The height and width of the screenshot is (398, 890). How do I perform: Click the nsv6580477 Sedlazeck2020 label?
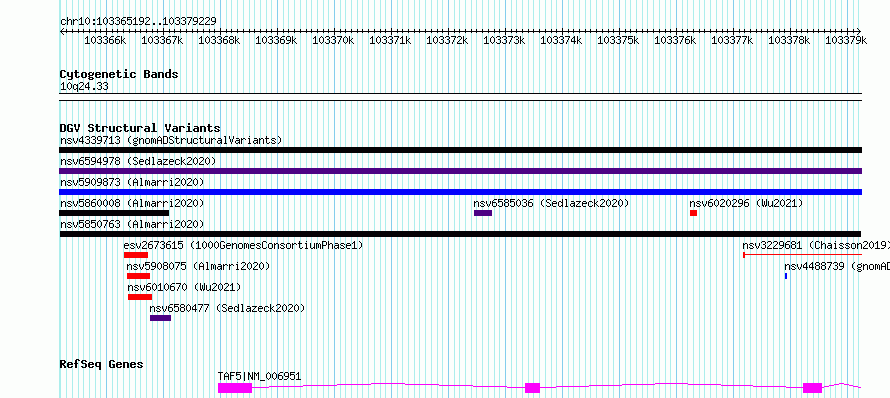tap(227, 308)
